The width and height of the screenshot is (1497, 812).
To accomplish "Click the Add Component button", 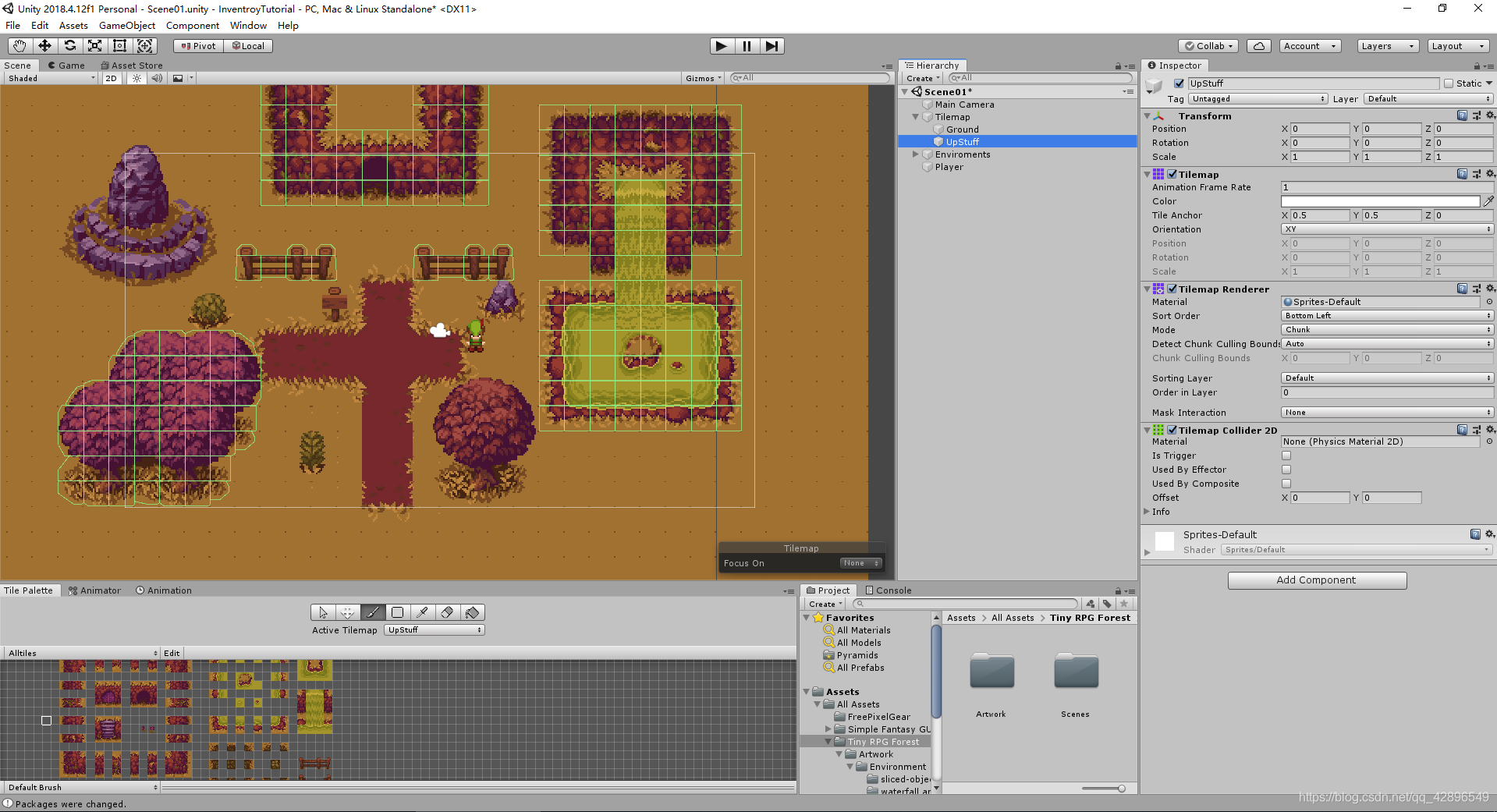I will point(1317,580).
